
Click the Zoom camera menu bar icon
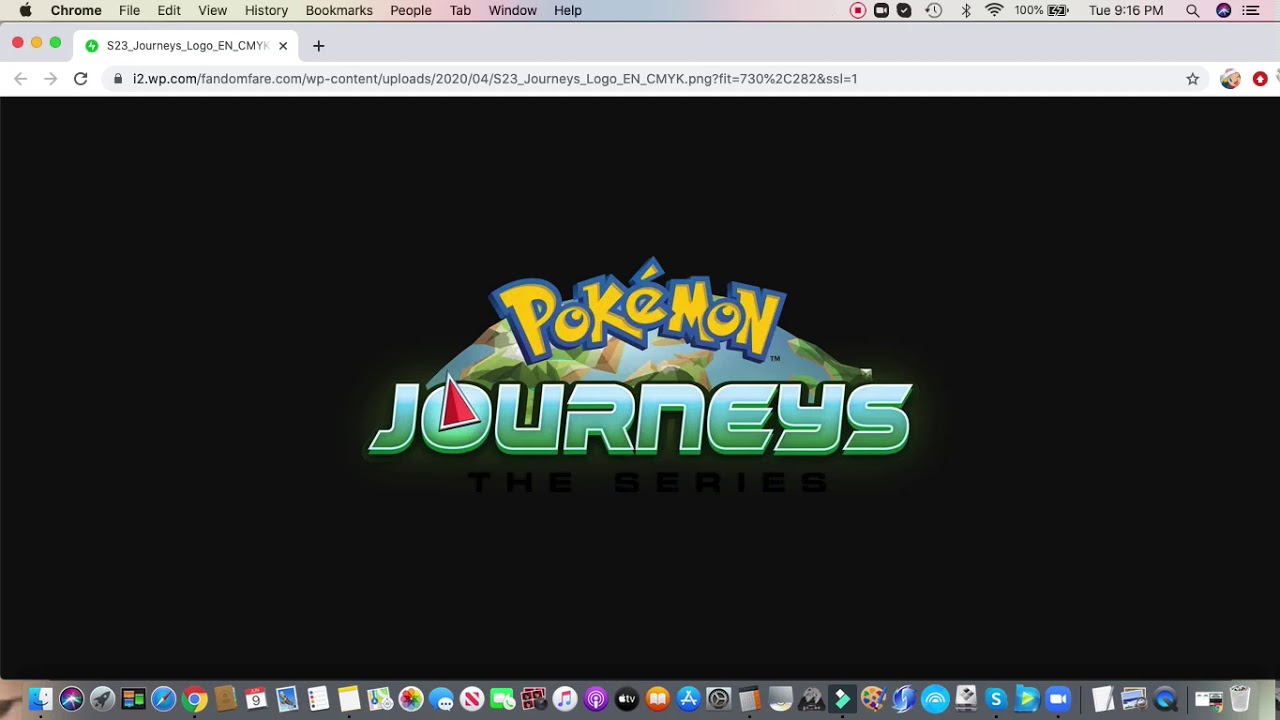881,10
